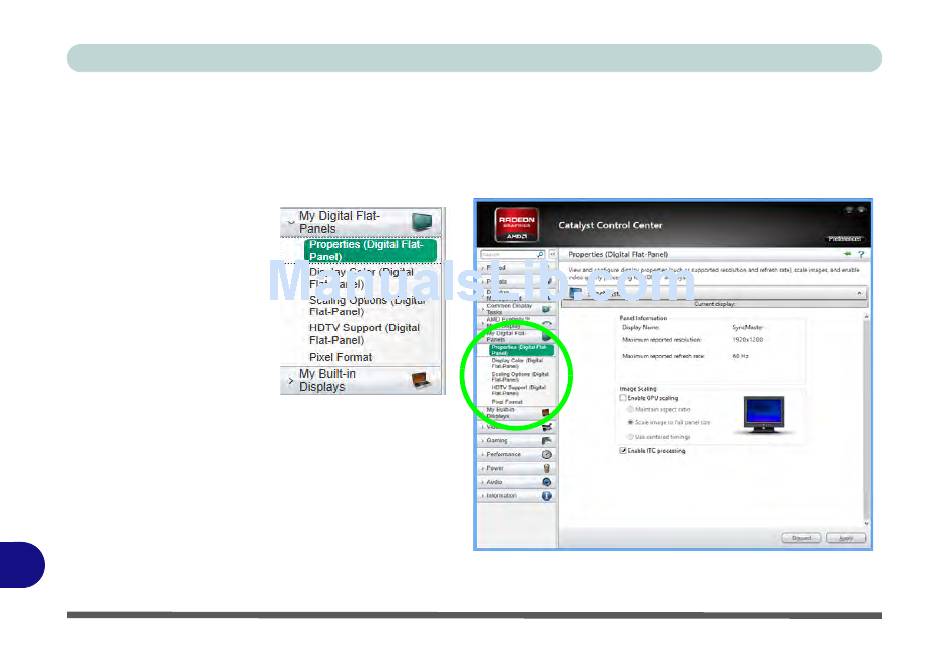Uncheck Enable ITC processing
Screen dimensions: 950x669
623,451
